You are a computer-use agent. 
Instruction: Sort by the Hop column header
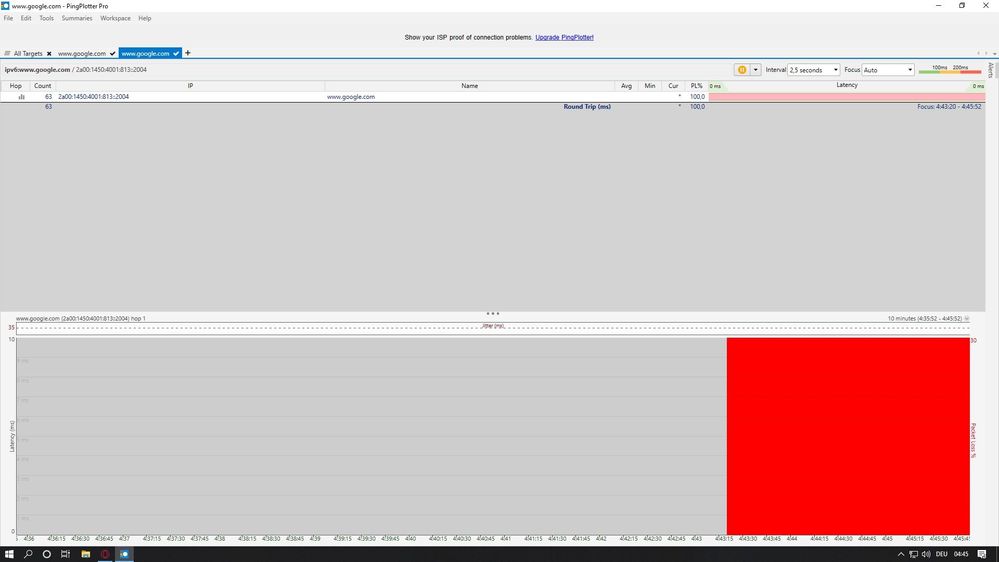pos(15,86)
